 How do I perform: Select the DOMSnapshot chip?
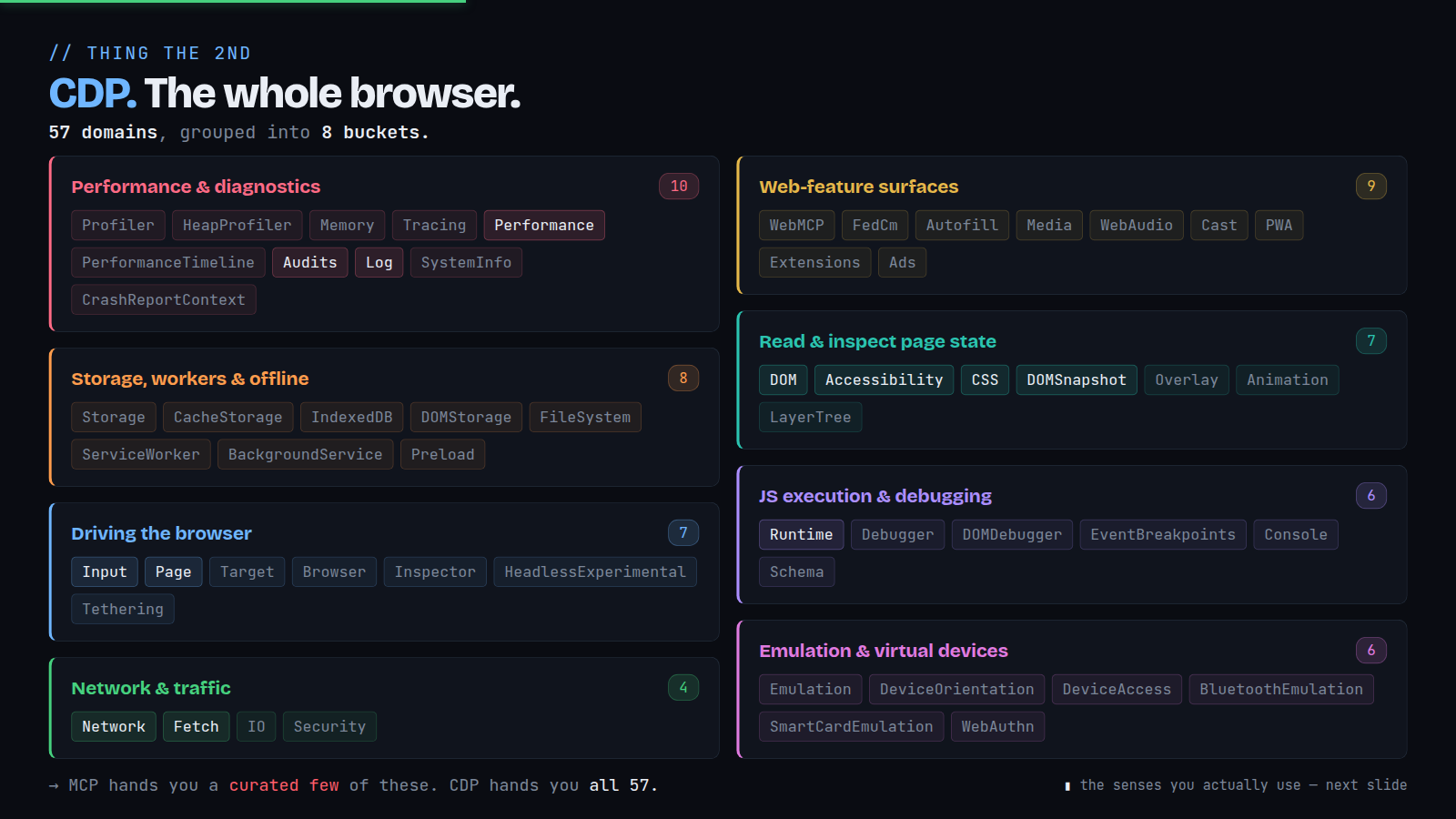pyautogui.click(x=1076, y=379)
